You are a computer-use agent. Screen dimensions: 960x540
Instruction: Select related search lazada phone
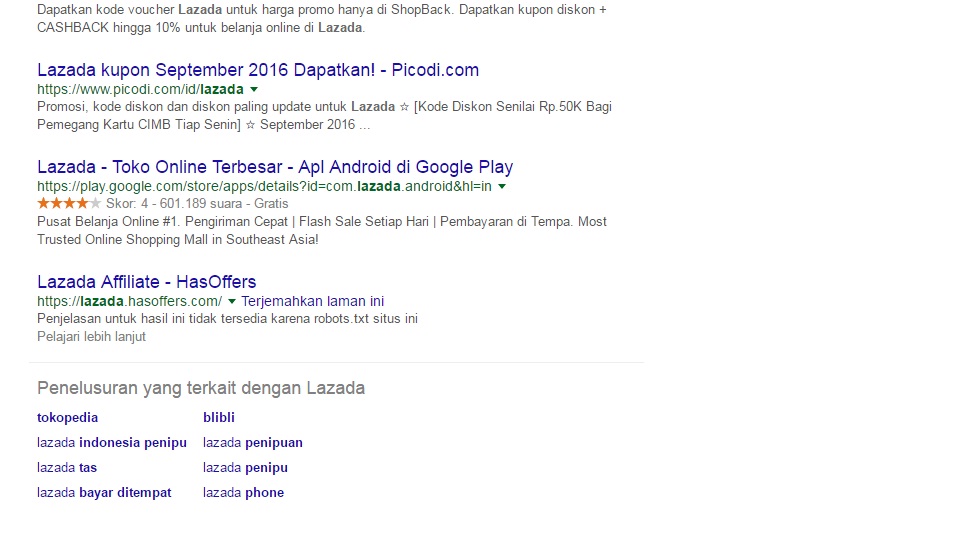coord(244,493)
